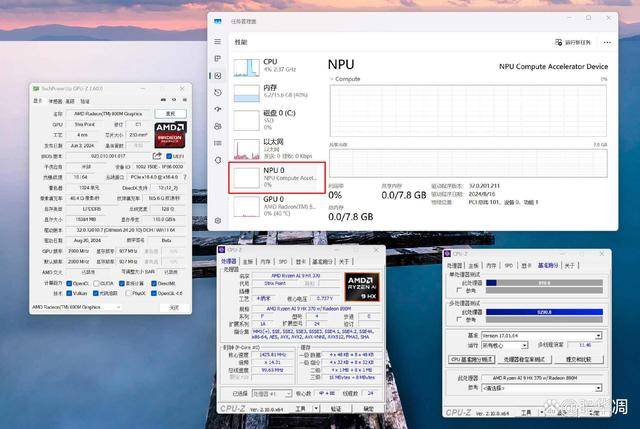Image resolution: width=640 pixels, height=429 pixels.
Task: Click the GPU-Z title bar app icon
Action: point(36,88)
